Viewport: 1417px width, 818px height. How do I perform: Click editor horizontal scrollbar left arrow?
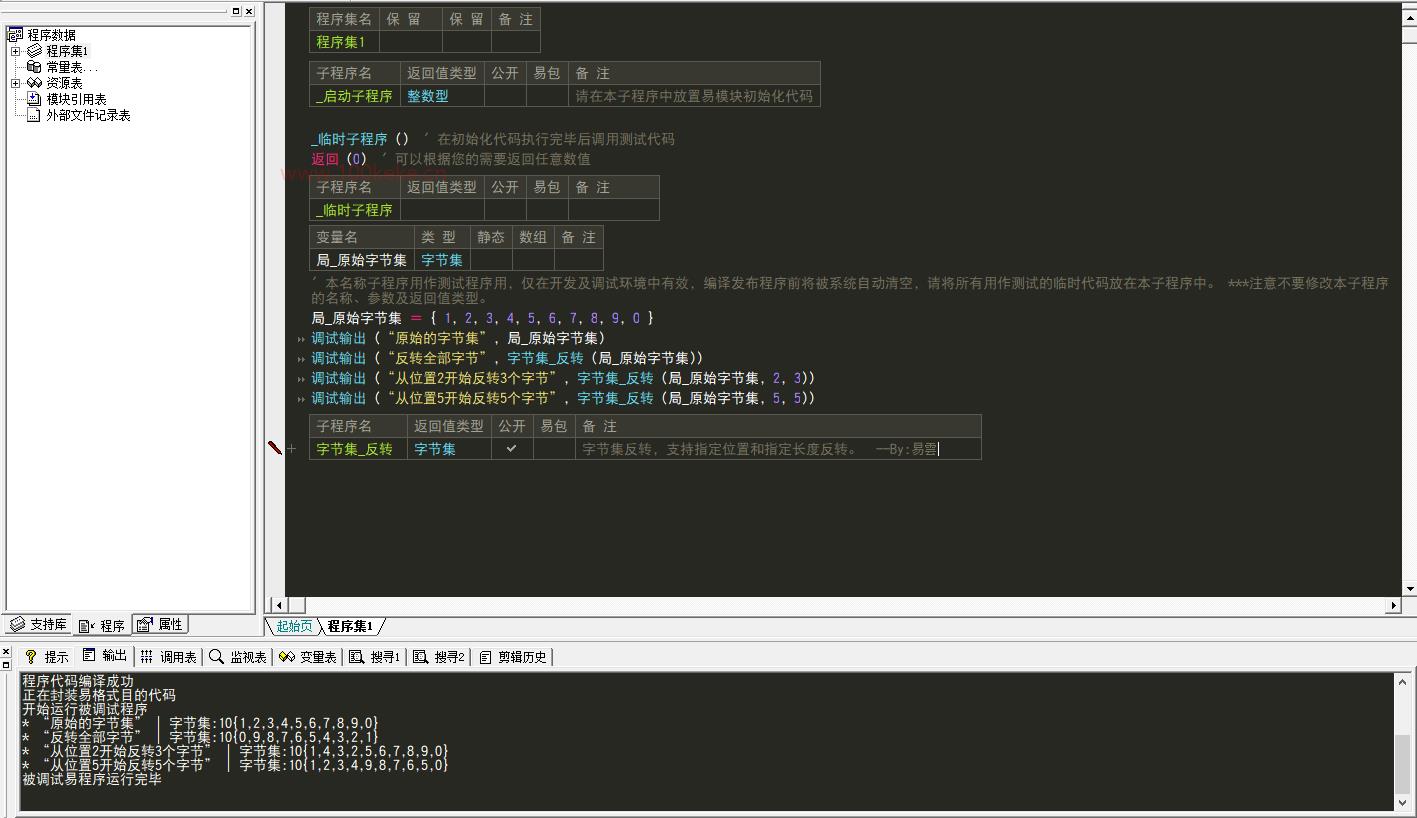pos(279,605)
